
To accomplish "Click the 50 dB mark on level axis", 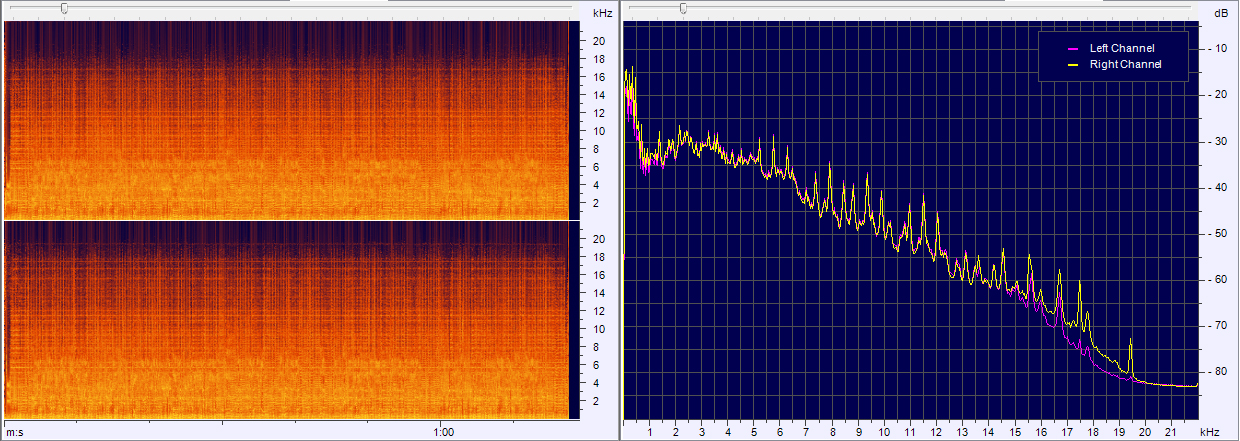I will [1220, 233].
